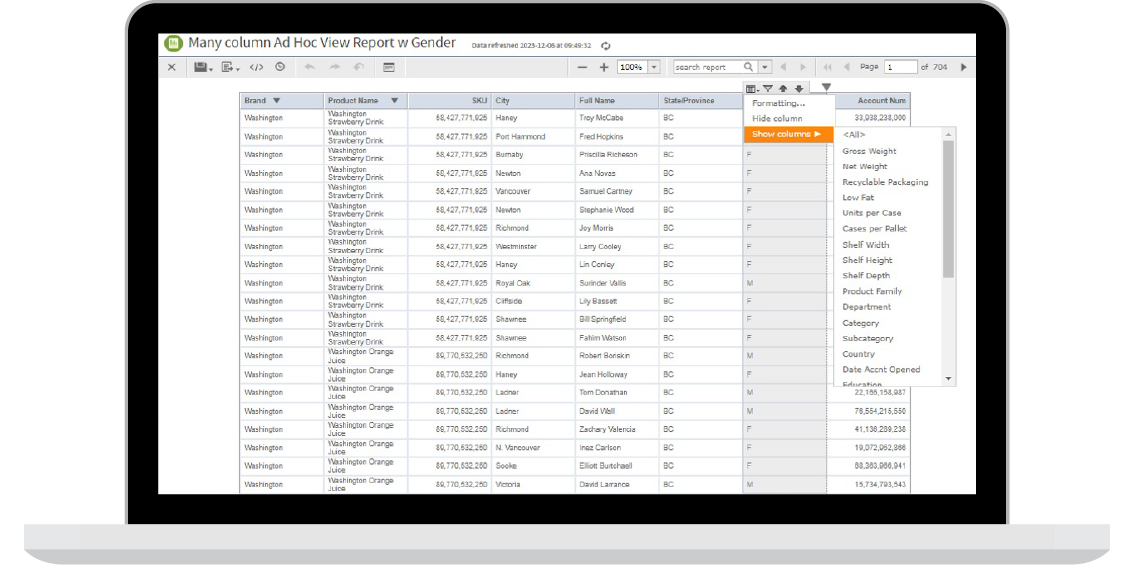
Task: Go to the previous page
Action: (x=847, y=67)
